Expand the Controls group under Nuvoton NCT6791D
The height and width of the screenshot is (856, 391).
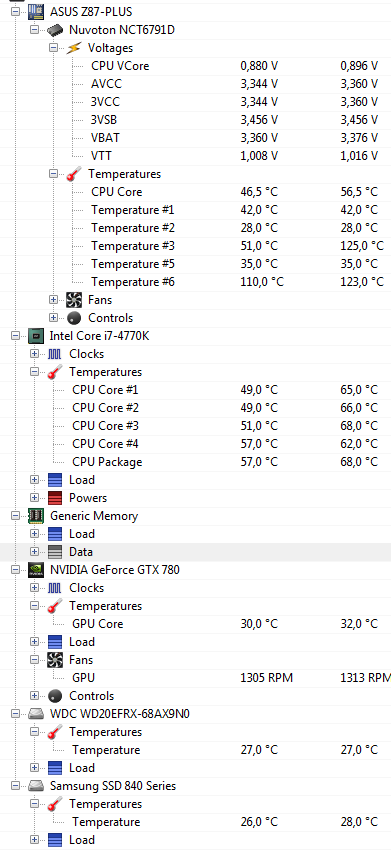click(x=53, y=318)
